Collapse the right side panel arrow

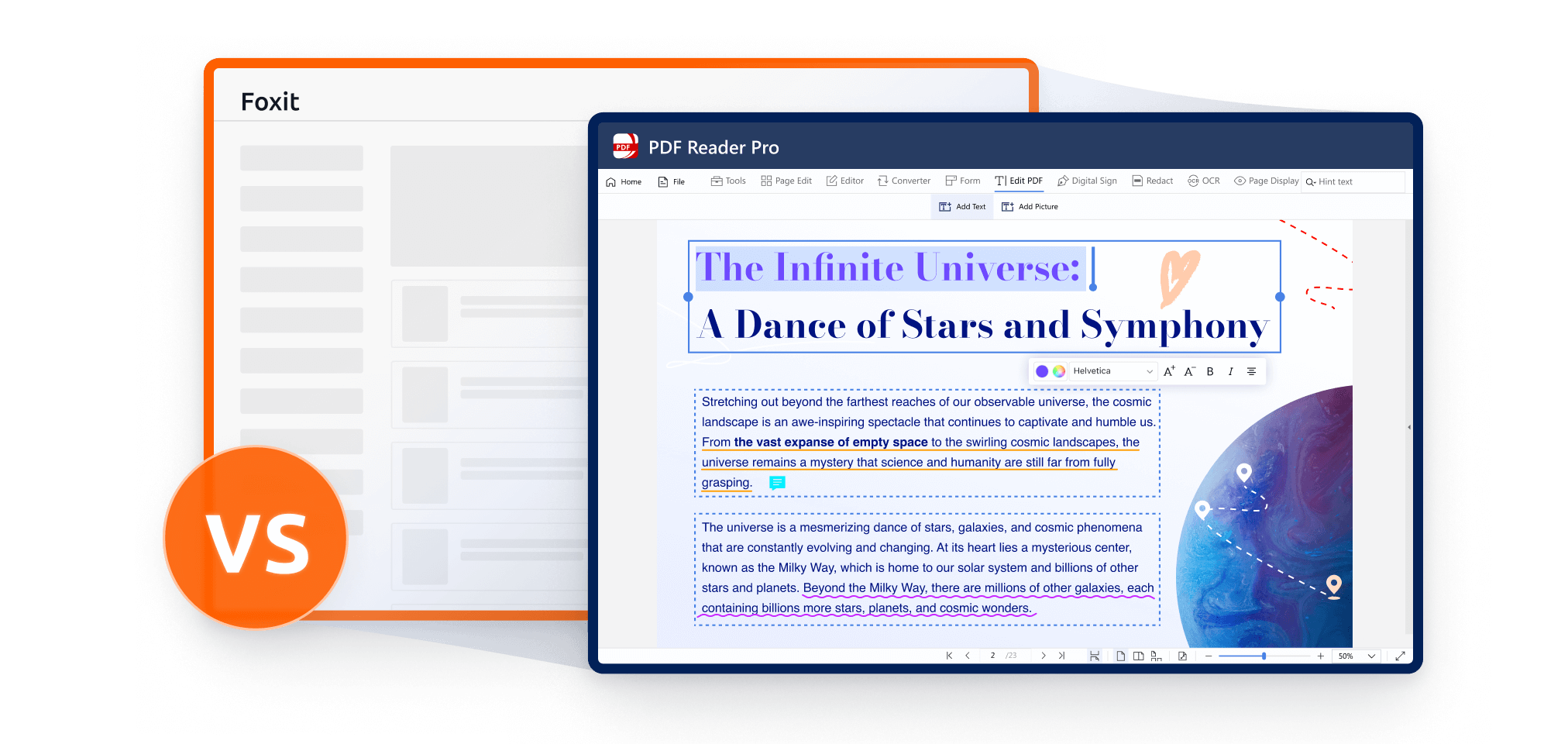click(1408, 427)
